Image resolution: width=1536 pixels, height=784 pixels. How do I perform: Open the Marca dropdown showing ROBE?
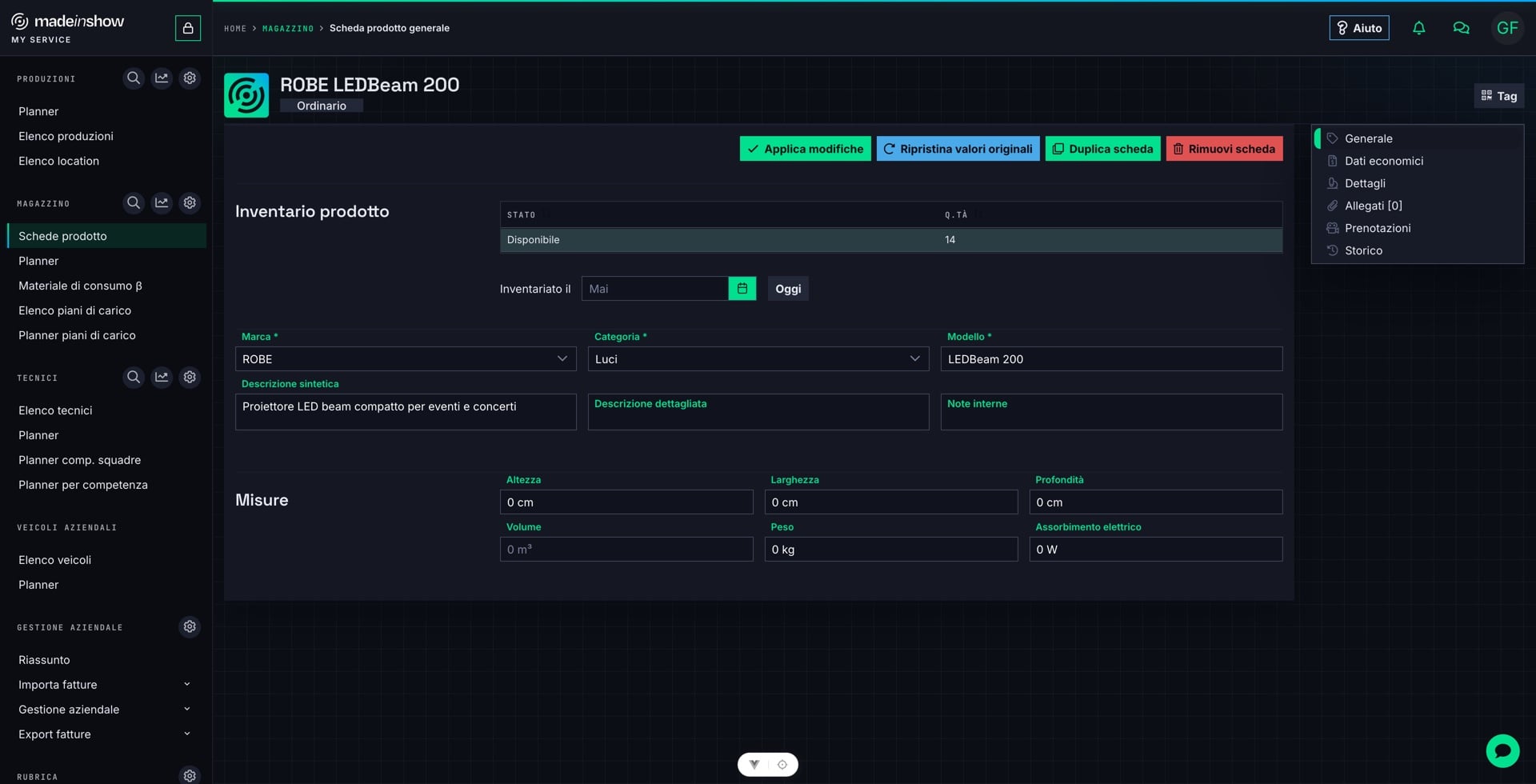406,359
